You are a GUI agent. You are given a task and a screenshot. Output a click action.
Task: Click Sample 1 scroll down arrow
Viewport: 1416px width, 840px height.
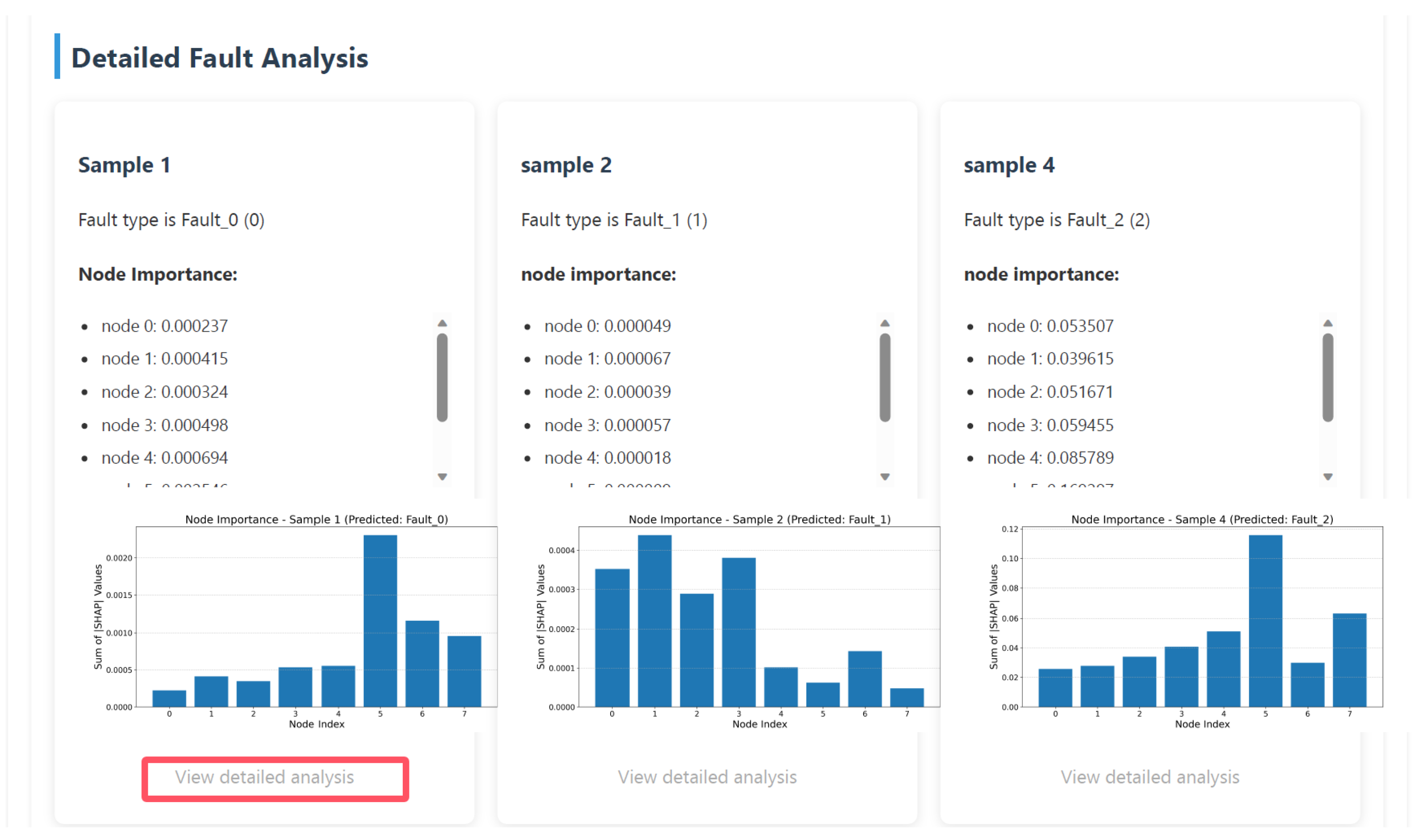pos(442,477)
